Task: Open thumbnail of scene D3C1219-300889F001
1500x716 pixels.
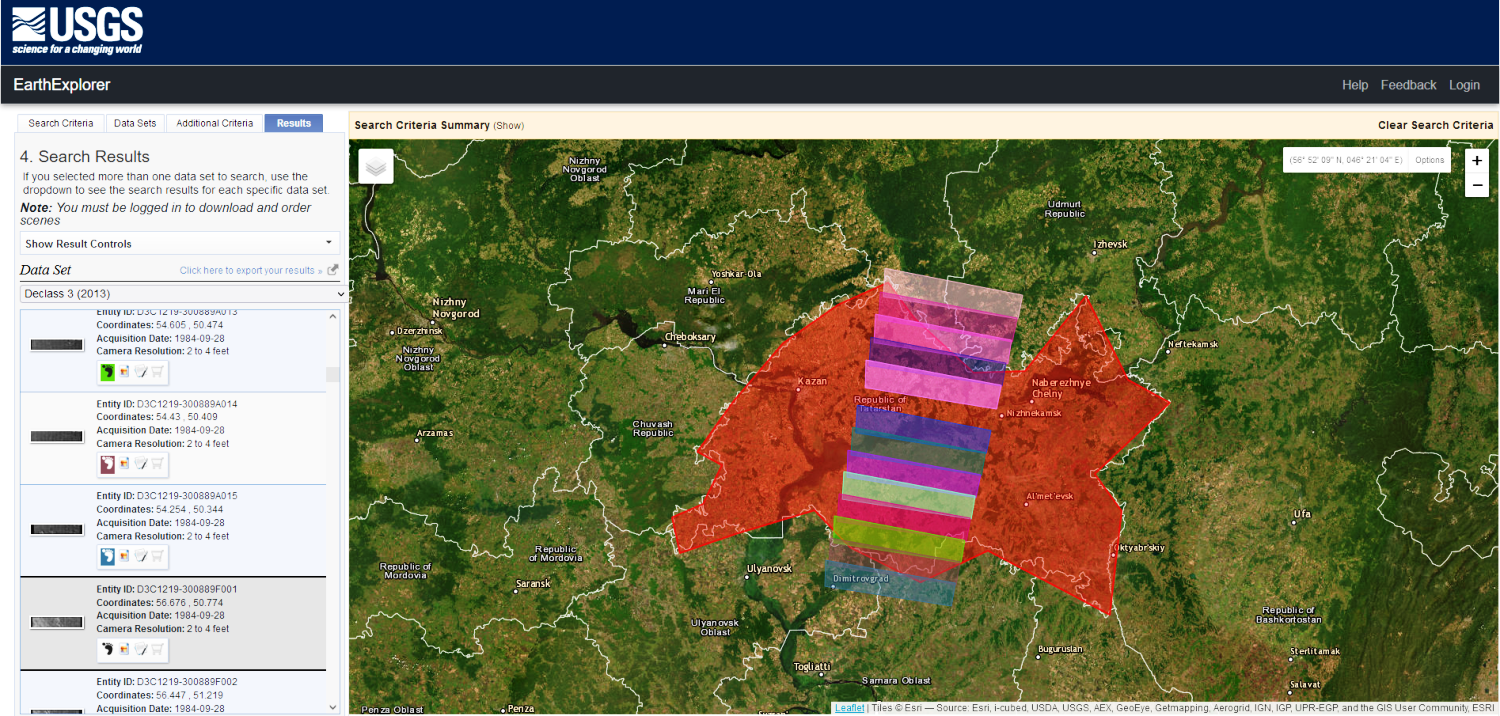Action: pos(57,622)
